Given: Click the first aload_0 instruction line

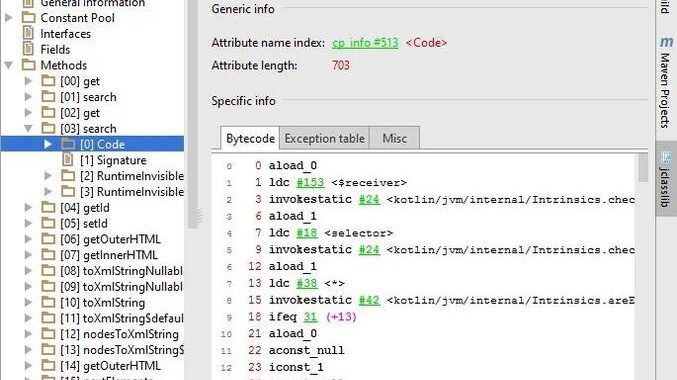Looking at the screenshot, I should [292, 165].
